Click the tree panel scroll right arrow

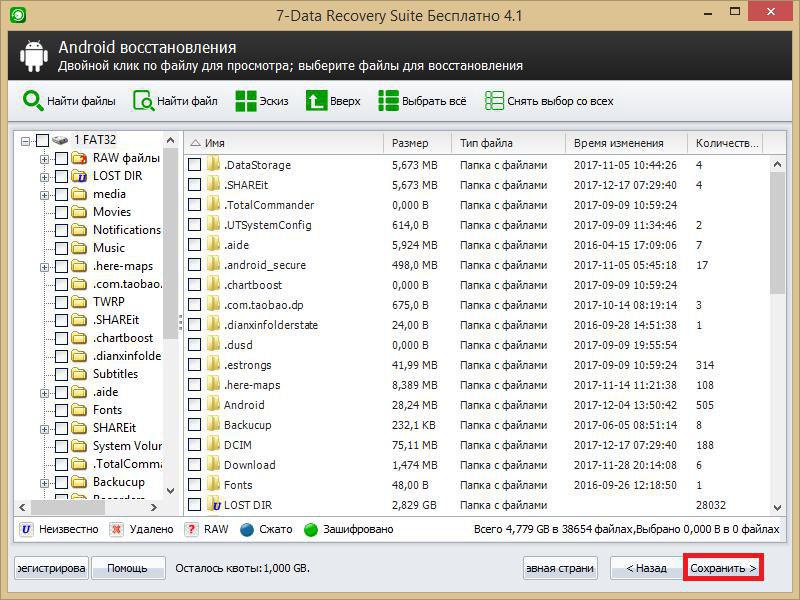pyautogui.click(x=154, y=507)
